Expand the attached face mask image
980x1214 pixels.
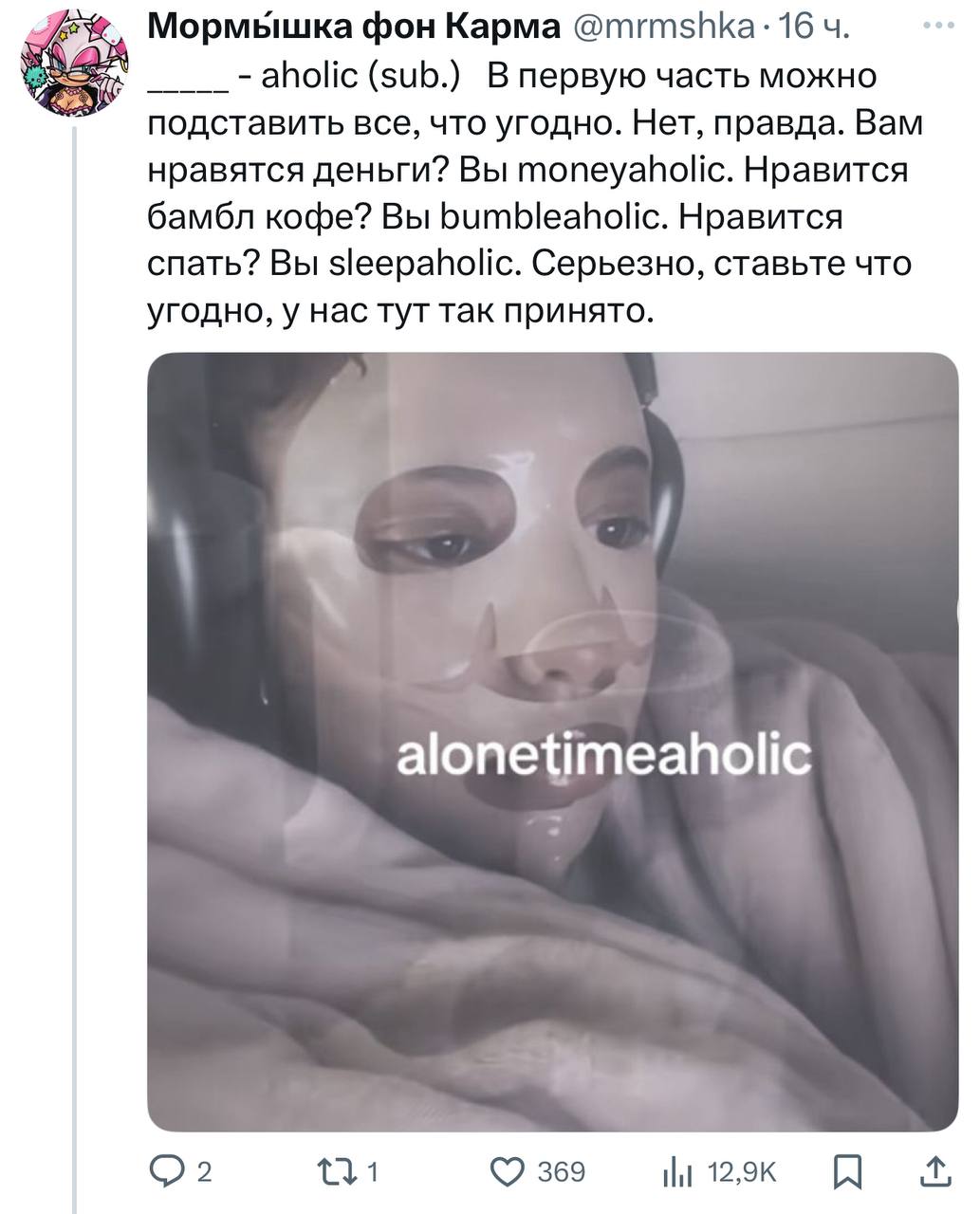553,742
